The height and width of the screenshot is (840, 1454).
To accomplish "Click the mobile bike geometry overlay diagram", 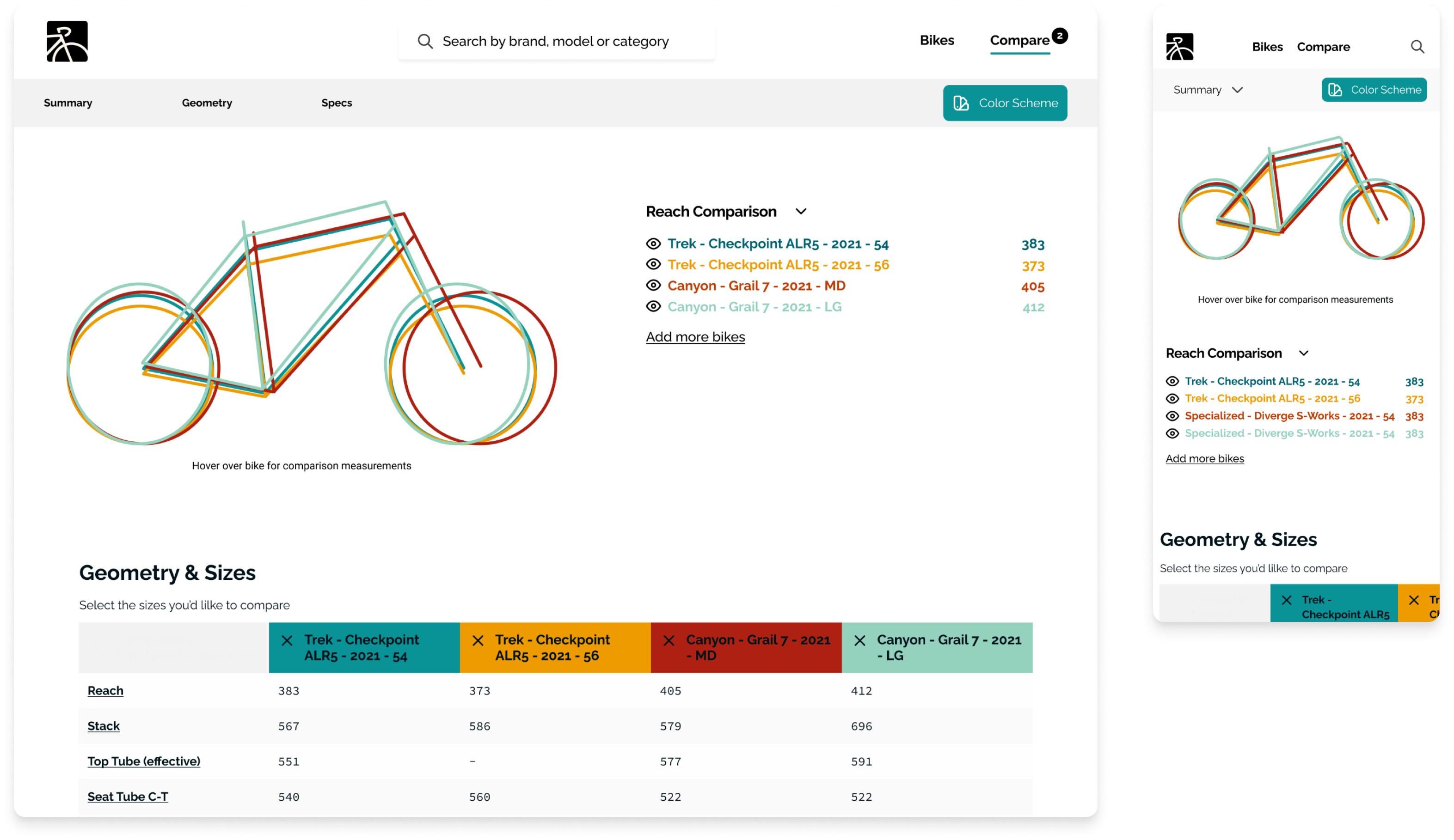I will tap(1301, 198).
